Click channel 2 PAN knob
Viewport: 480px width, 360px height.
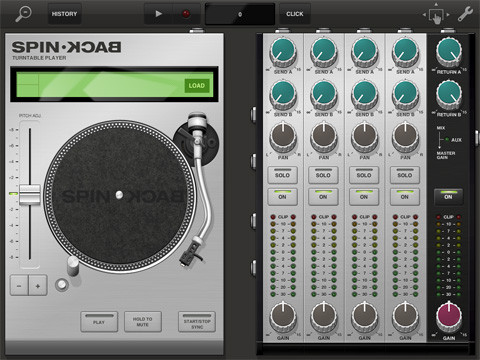(x=324, y=137)
